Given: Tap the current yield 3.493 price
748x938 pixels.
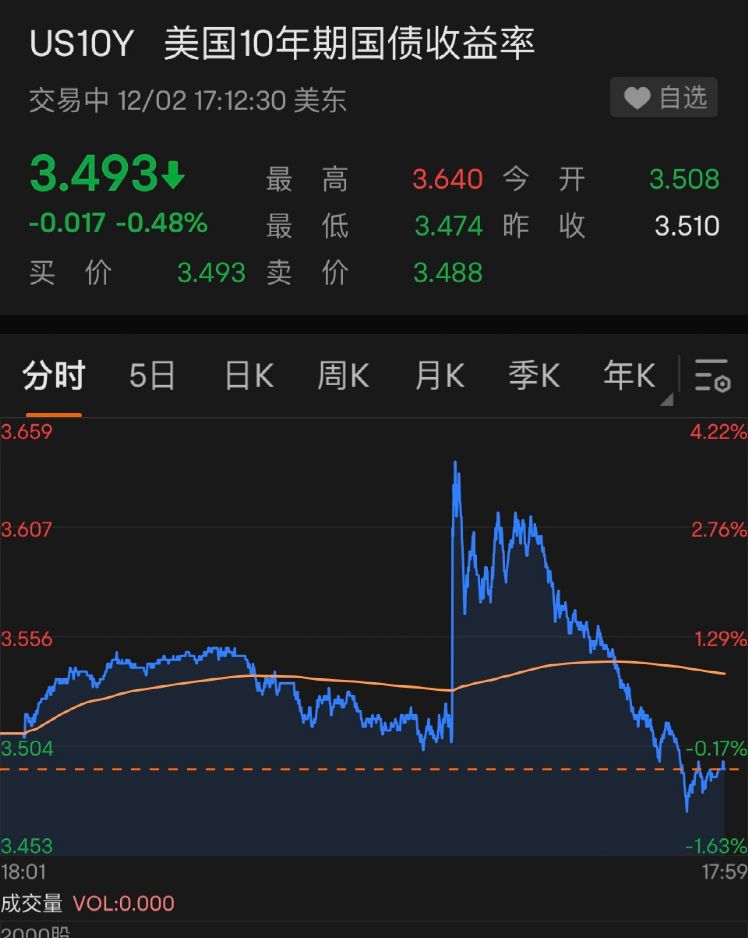Looking at the screenshot, I should [93, 175].
